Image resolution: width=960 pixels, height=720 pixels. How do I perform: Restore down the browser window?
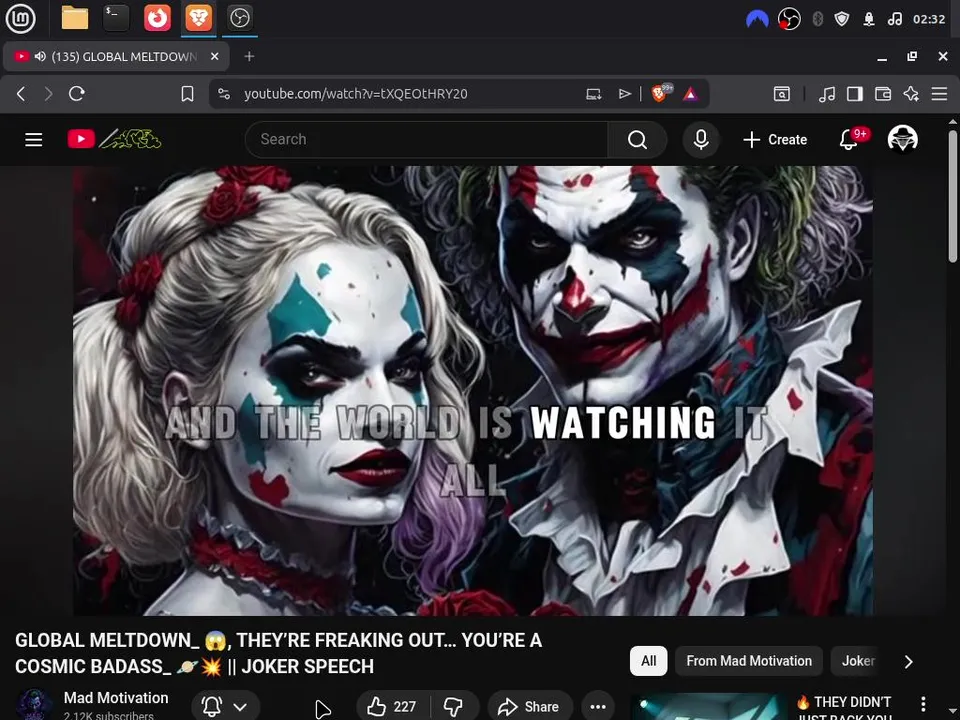[912, 56]
